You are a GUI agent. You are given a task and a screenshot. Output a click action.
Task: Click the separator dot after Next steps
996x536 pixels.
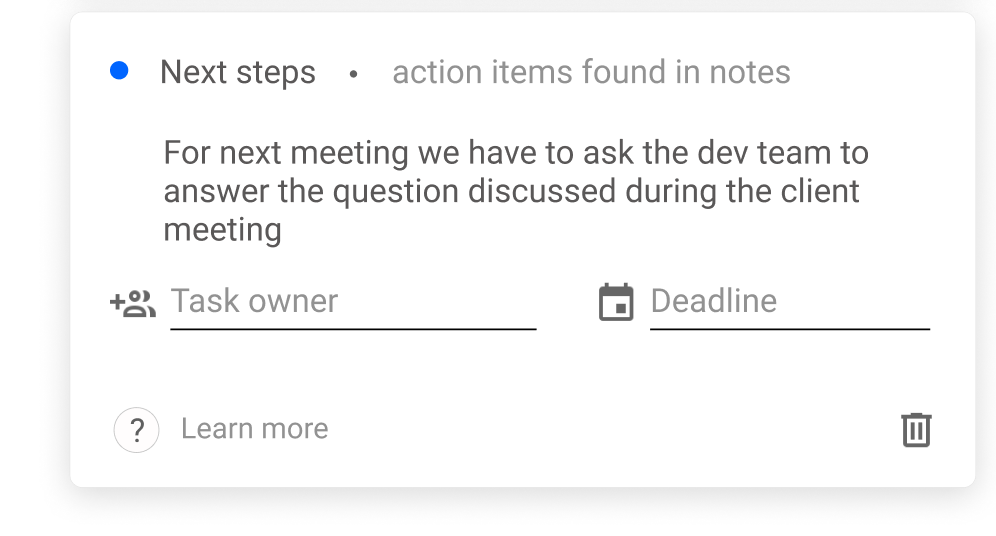pyautogui.click(x=353, y=74)
